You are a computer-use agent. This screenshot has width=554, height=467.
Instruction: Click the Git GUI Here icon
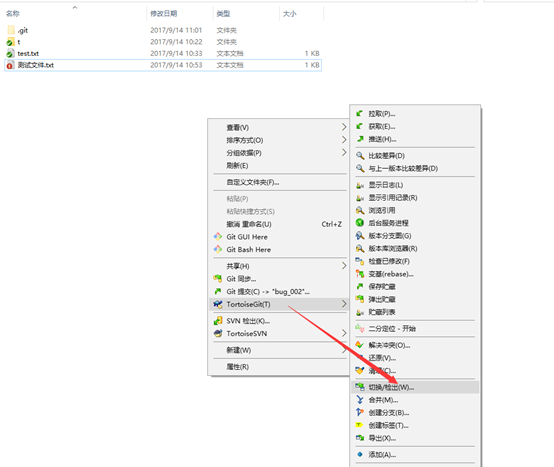coord(218,237)
